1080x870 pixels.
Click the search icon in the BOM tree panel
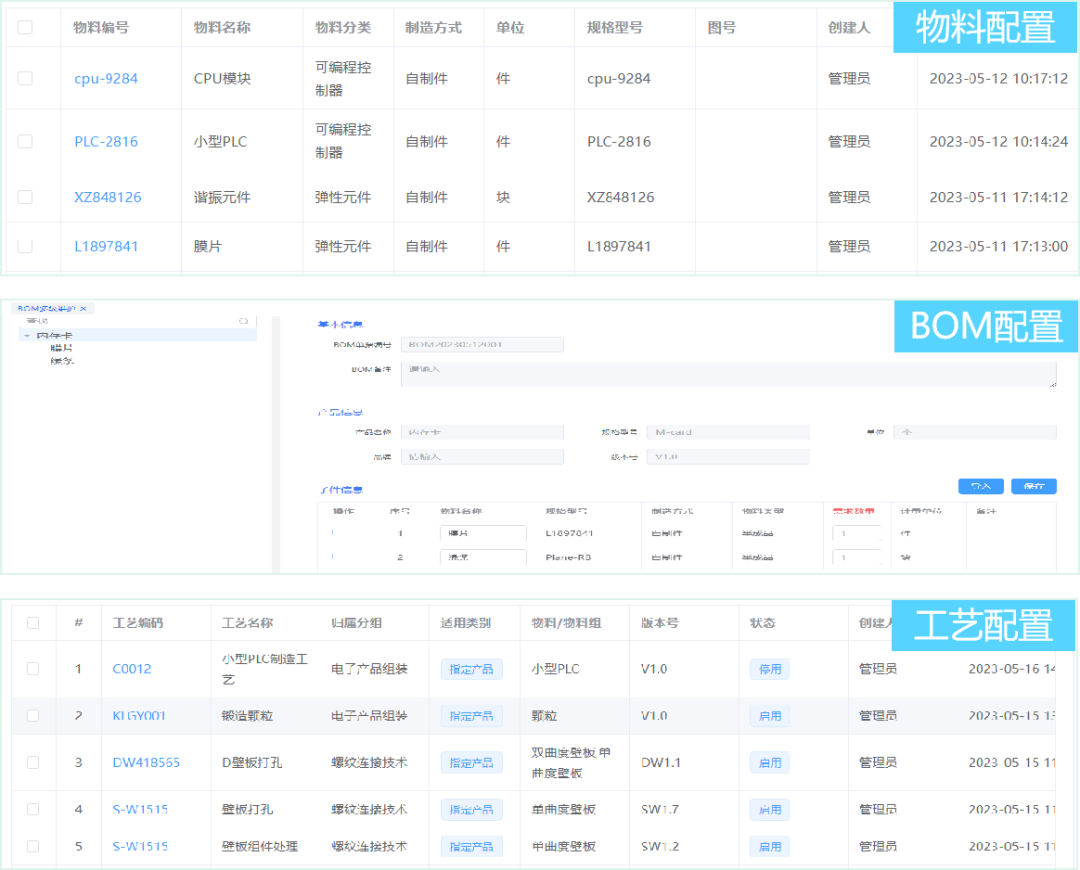(x=244, y=321)
